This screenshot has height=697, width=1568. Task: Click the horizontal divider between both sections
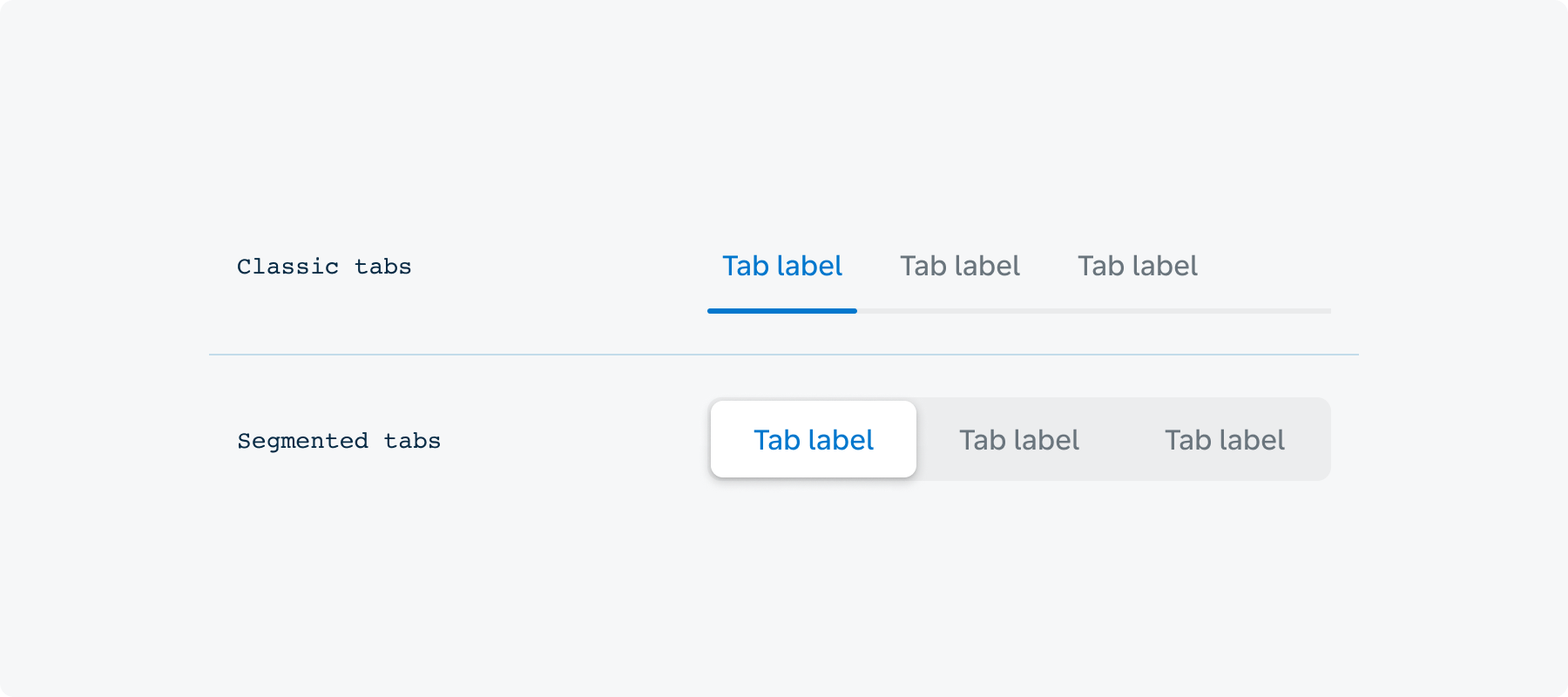click(784, 354)
